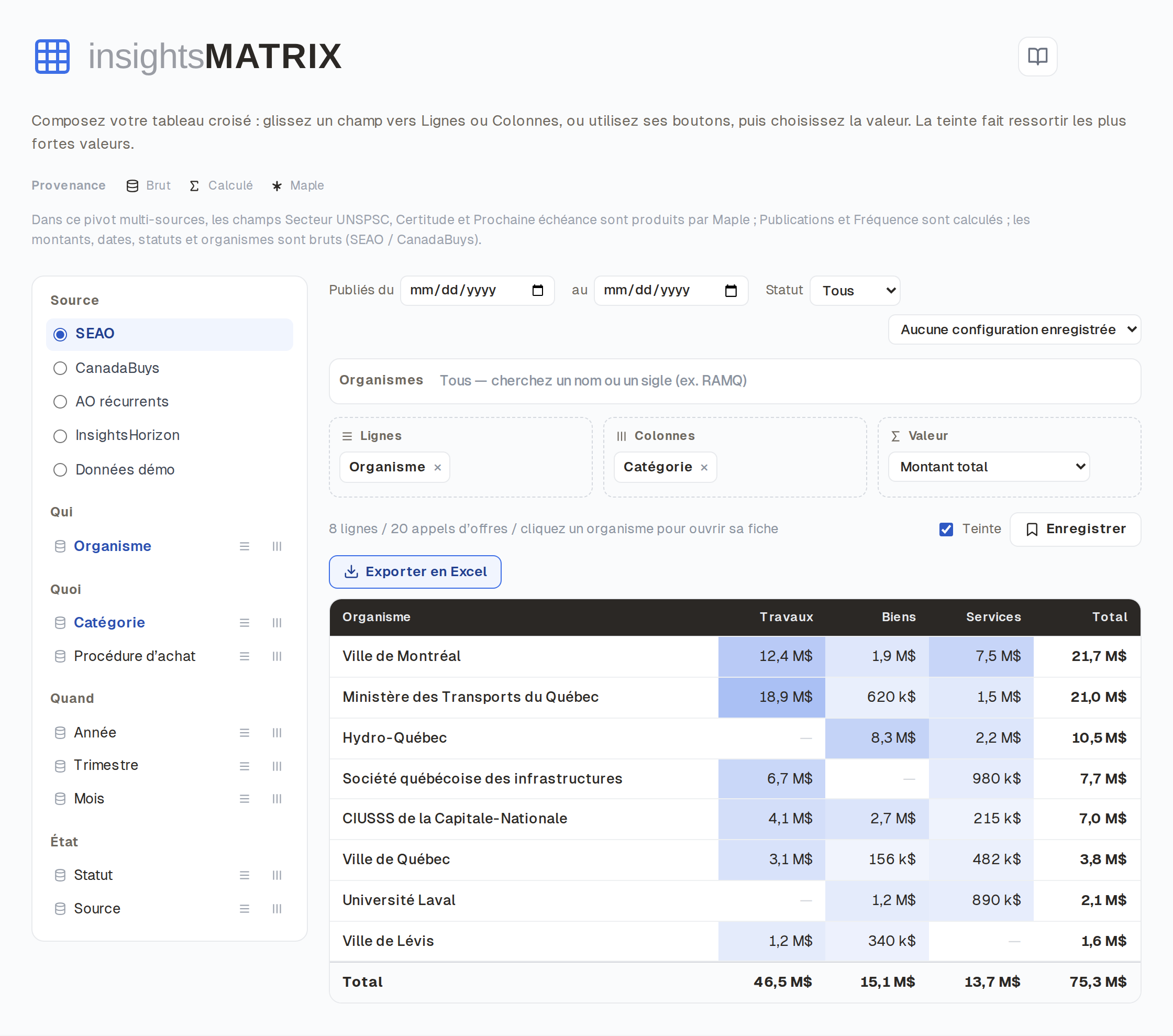The image size is (1173, 1036).
Task: Click the Trimestre field label
Action: click(106, 765)
